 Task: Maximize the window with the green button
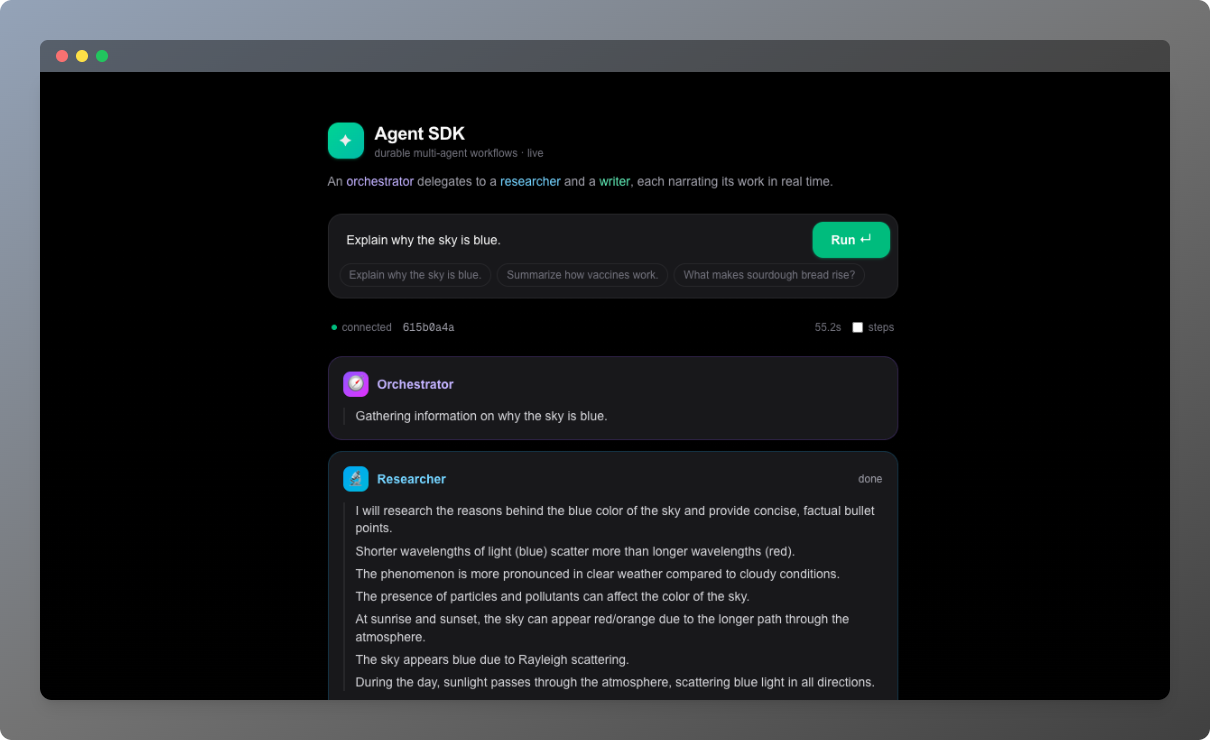[102, 56]
